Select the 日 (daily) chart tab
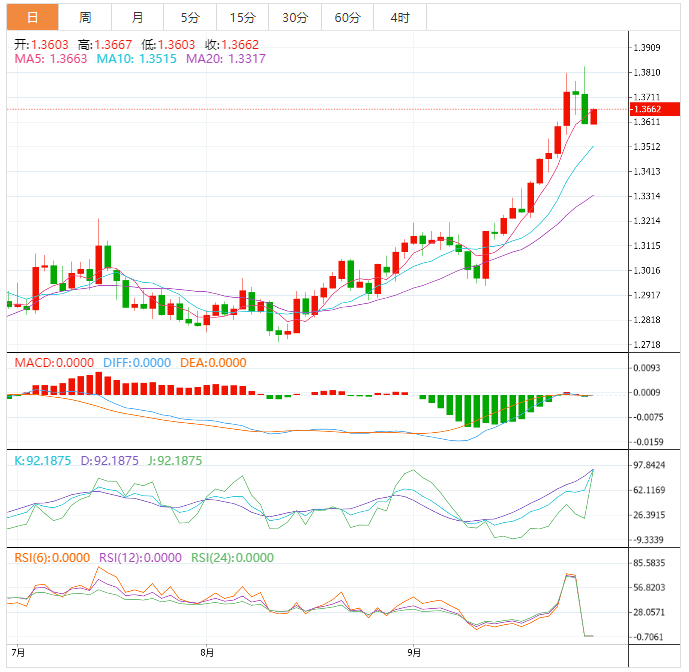The height and width of the screenshot is (672, 689). 33,18
